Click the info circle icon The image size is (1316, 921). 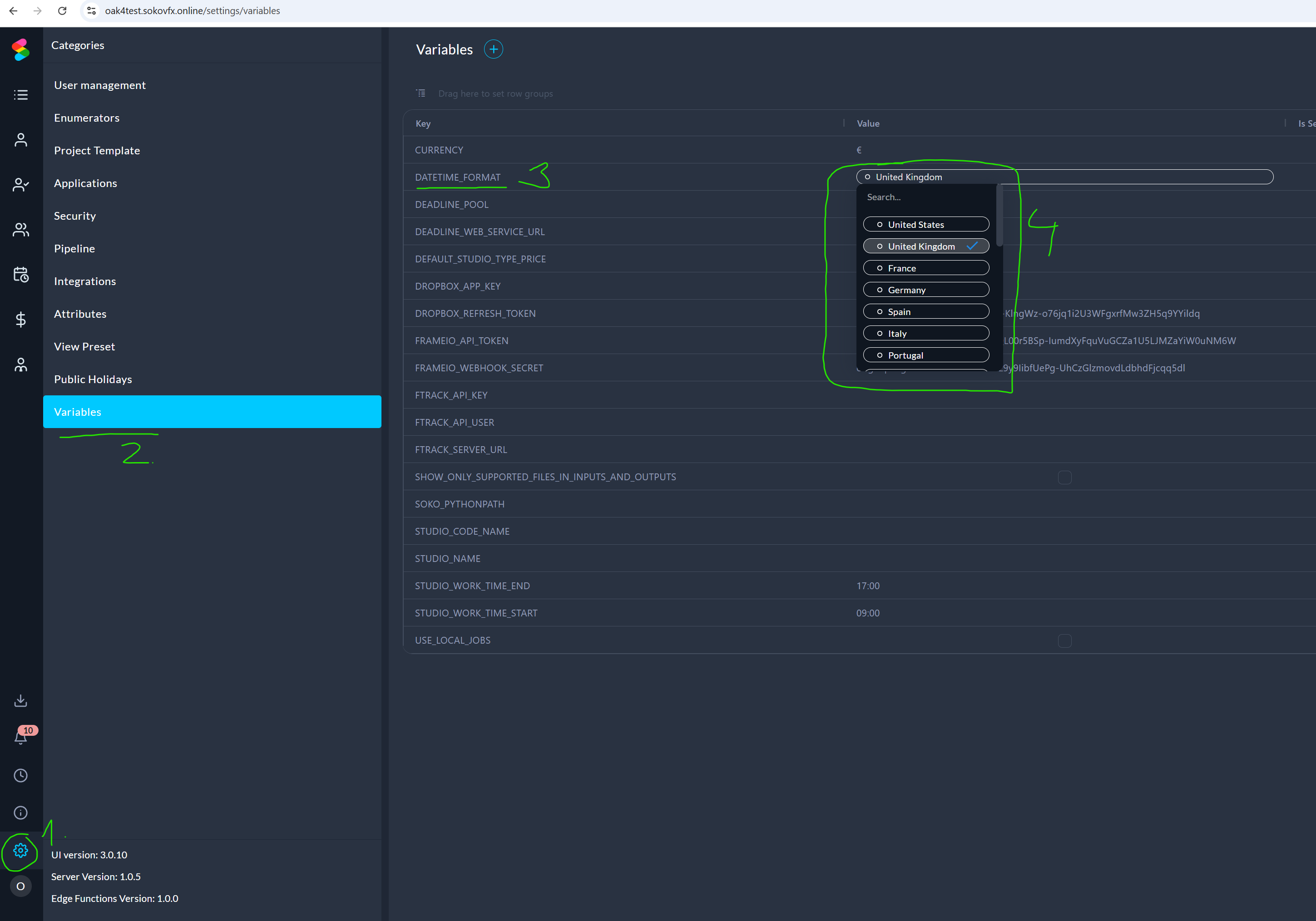(x=20, y=813)
